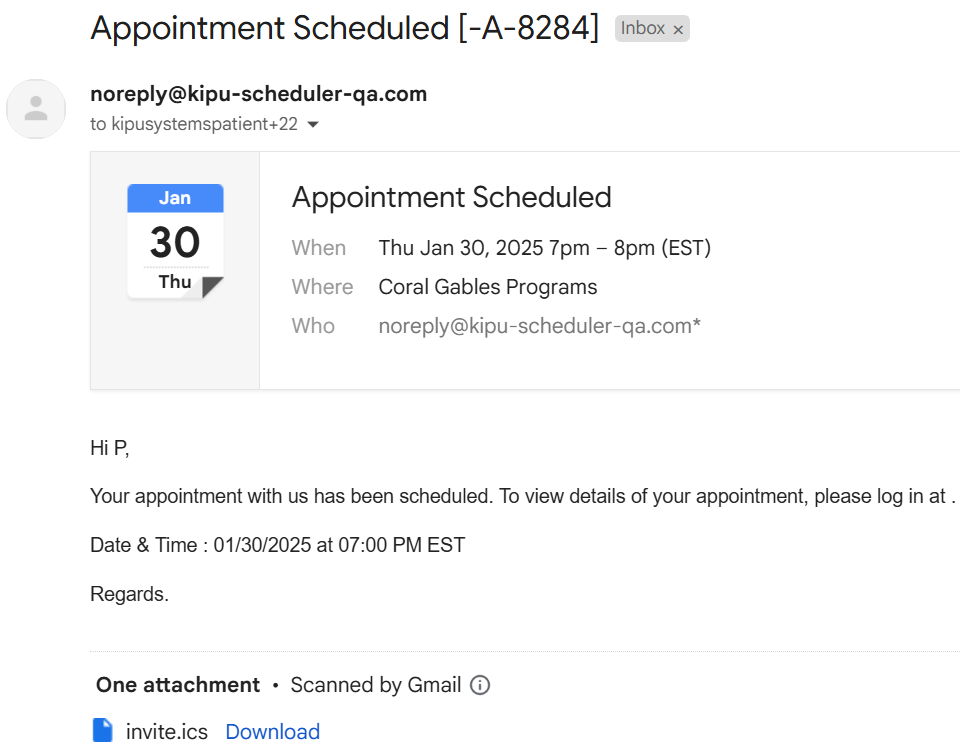Click the One attachment heading

coord(177,685)
